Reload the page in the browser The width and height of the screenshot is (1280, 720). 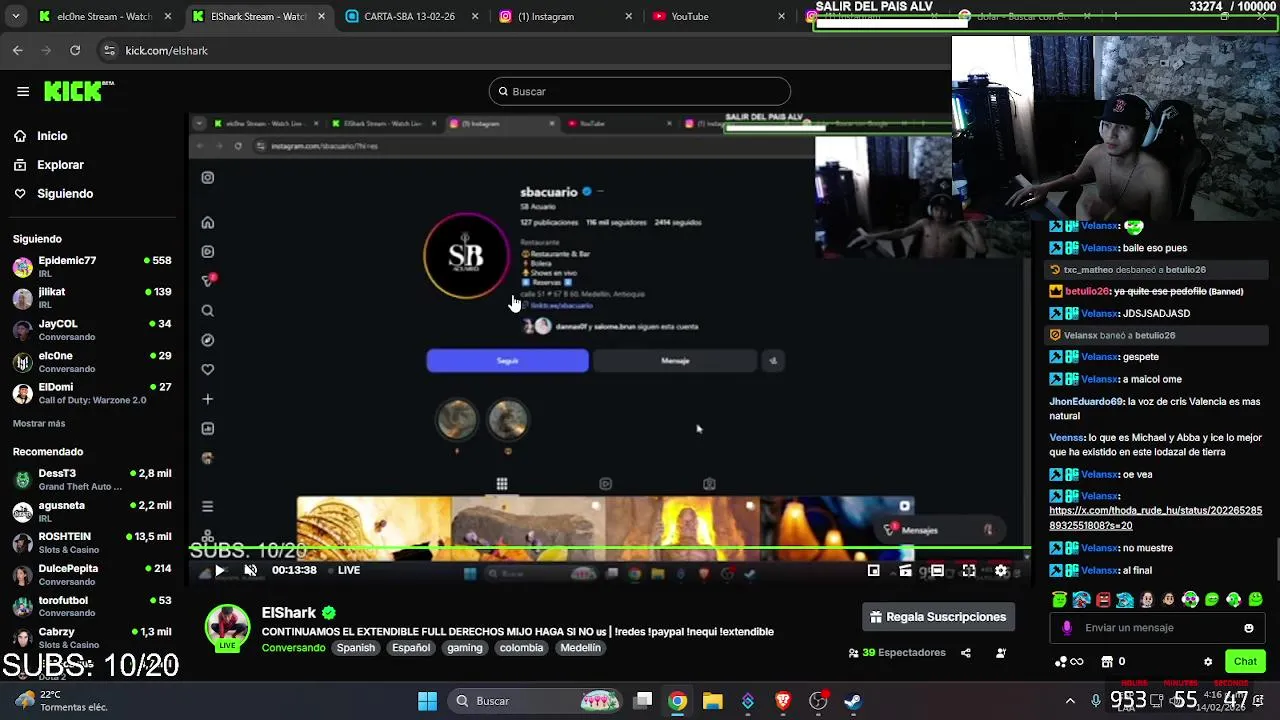(75, 50)
